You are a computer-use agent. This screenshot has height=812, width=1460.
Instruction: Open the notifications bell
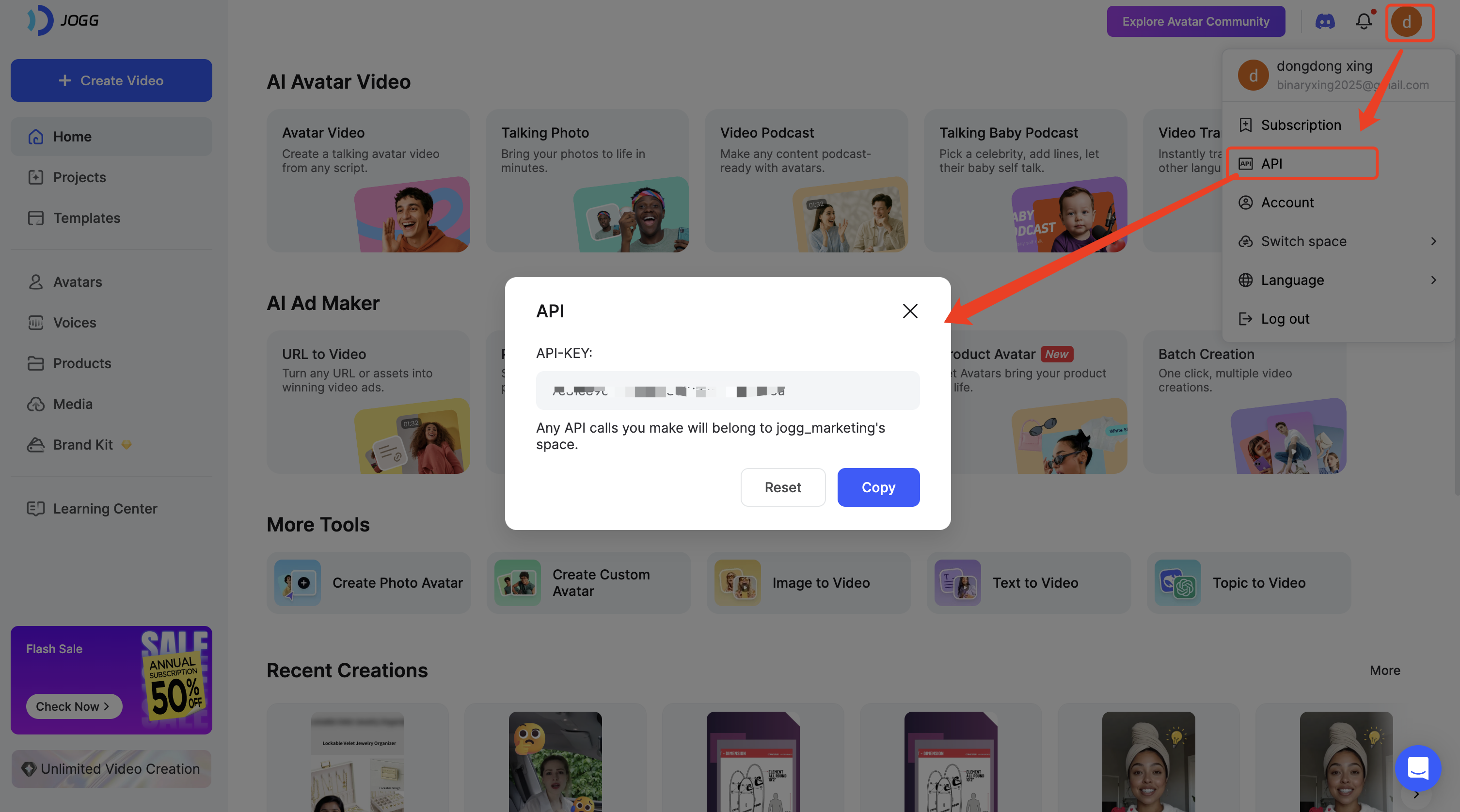click(1364, 21)
